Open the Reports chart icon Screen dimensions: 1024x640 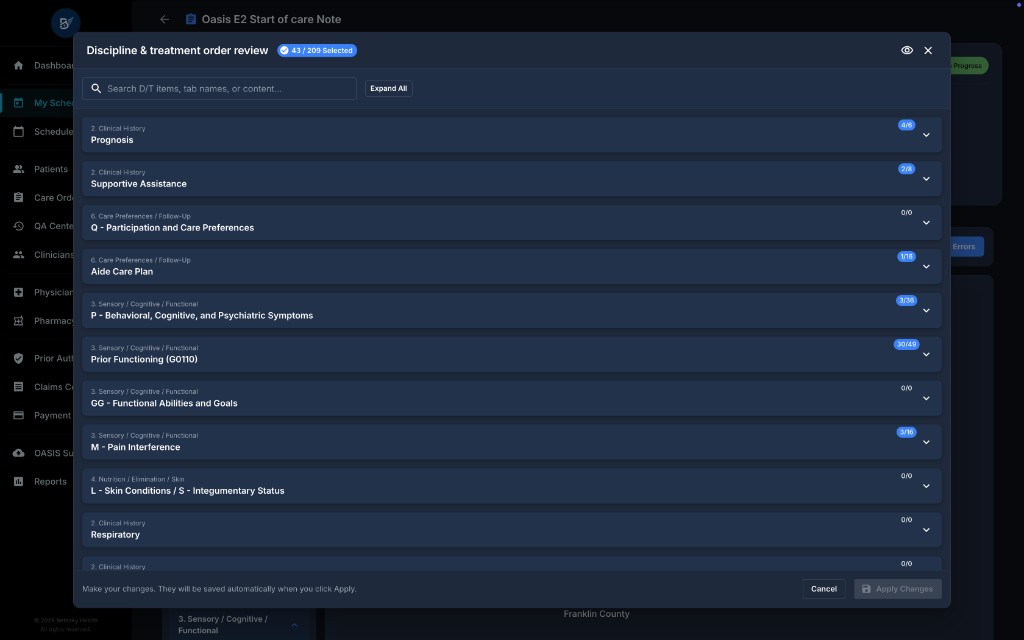tap(18, 481)
